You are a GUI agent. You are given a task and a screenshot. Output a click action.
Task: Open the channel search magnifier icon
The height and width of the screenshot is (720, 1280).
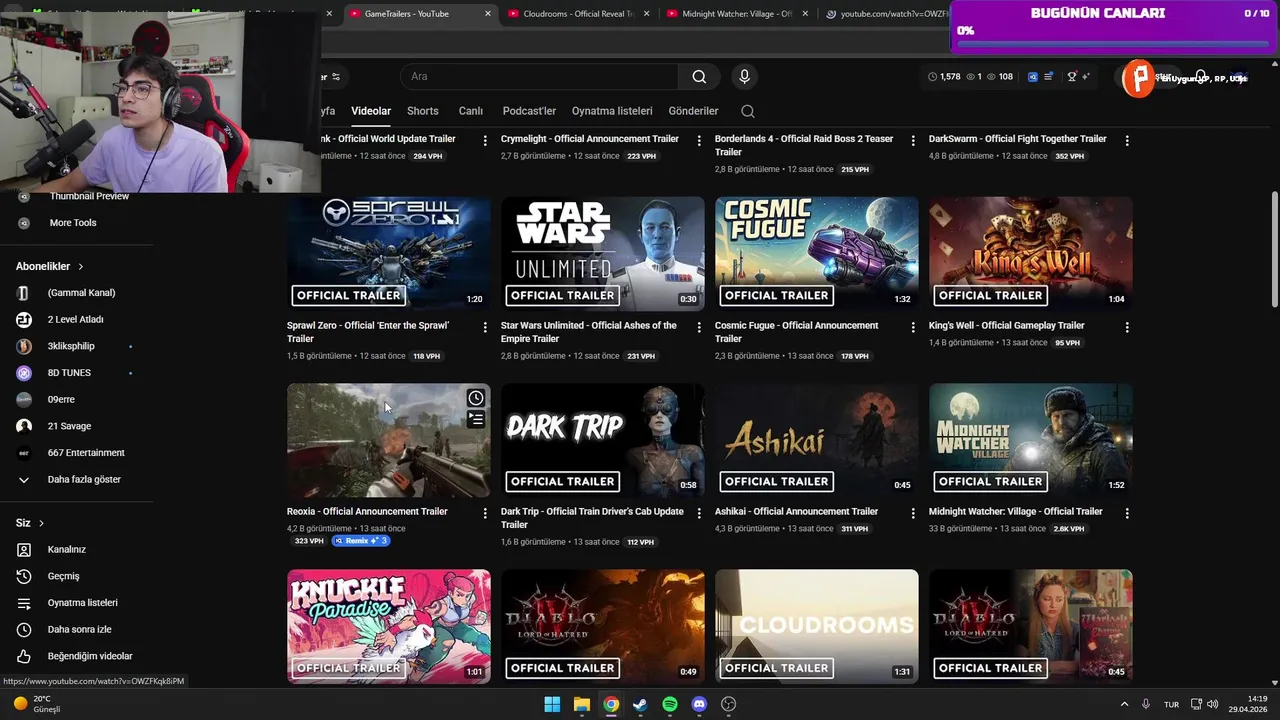click(748, 111)
